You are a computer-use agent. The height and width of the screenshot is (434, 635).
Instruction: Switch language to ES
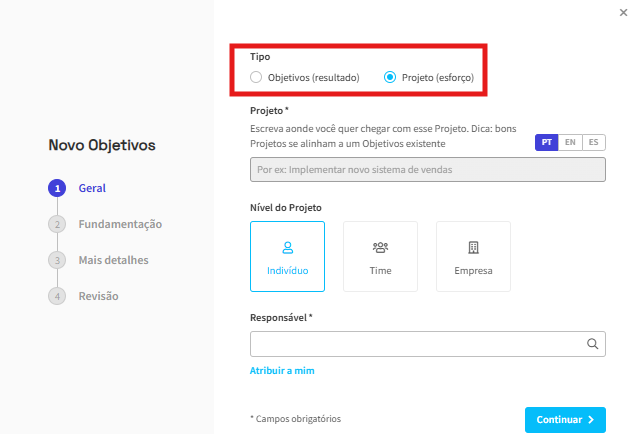[x=594, y=143]
